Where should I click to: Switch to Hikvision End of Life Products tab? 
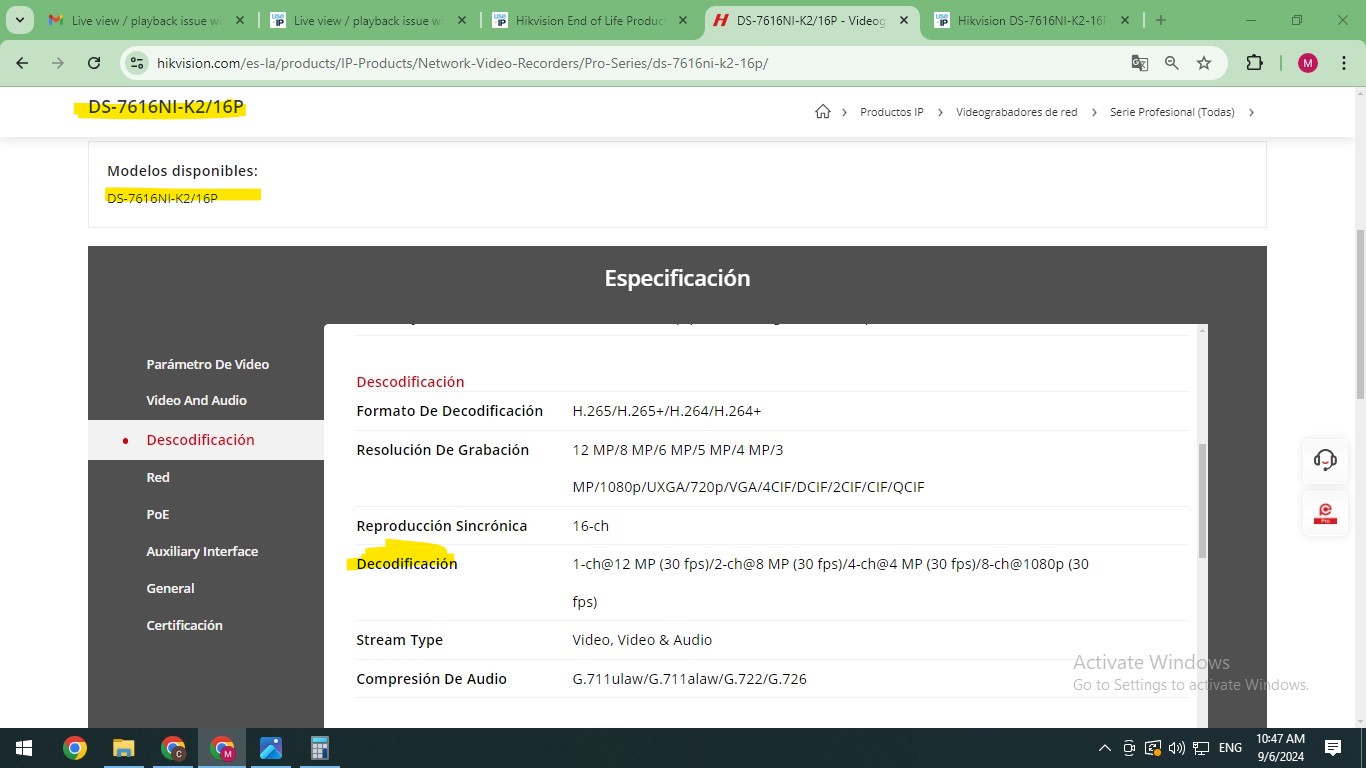(589, 20)
